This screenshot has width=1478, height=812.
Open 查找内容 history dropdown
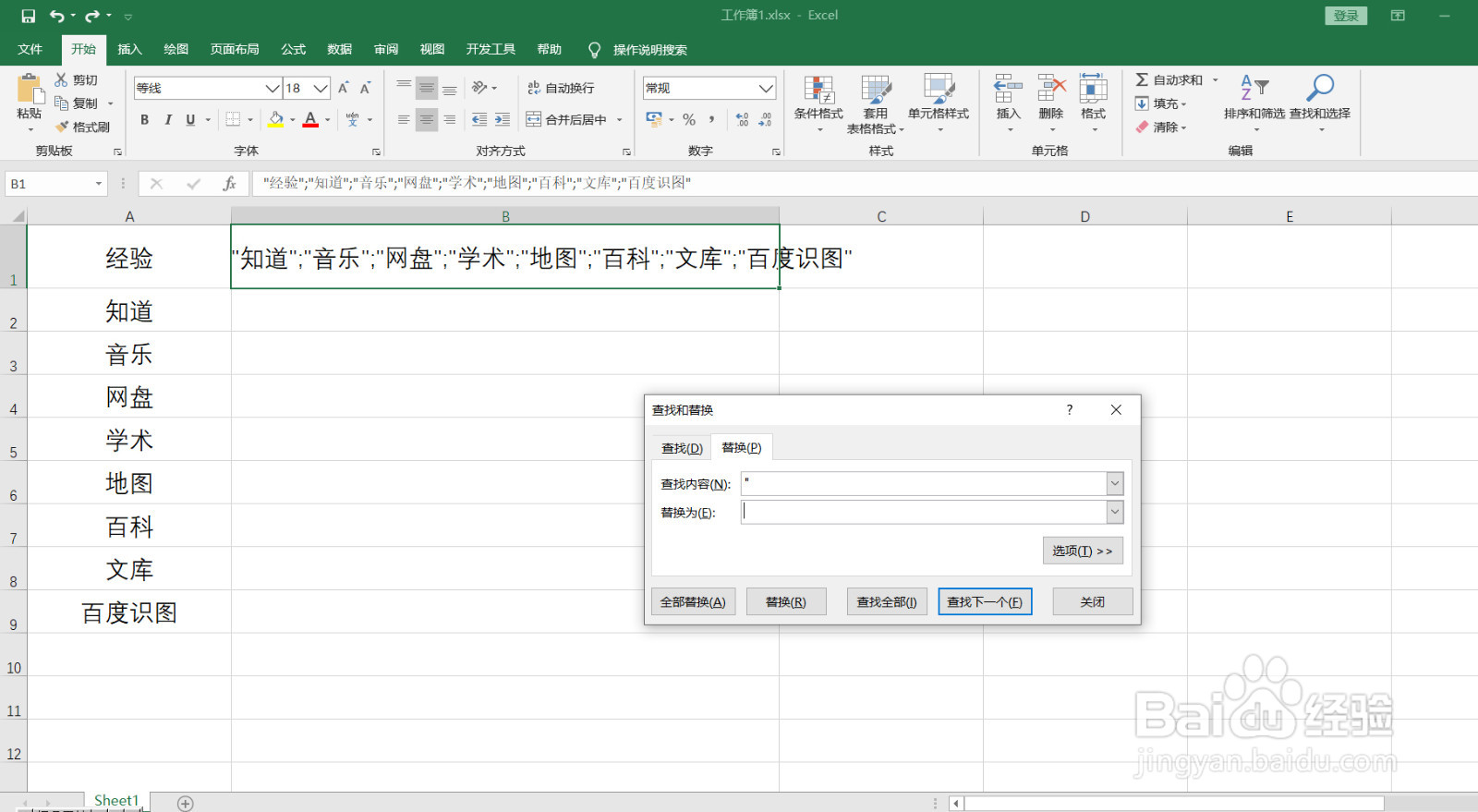pos(1115,483)
